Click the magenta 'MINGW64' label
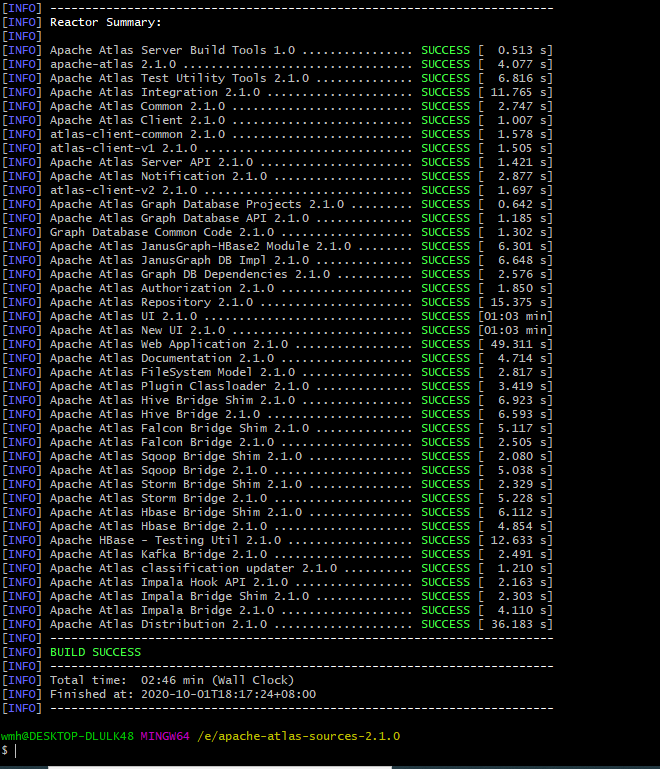The width and height of the screenshot is (660, 769). pos(165,737)
